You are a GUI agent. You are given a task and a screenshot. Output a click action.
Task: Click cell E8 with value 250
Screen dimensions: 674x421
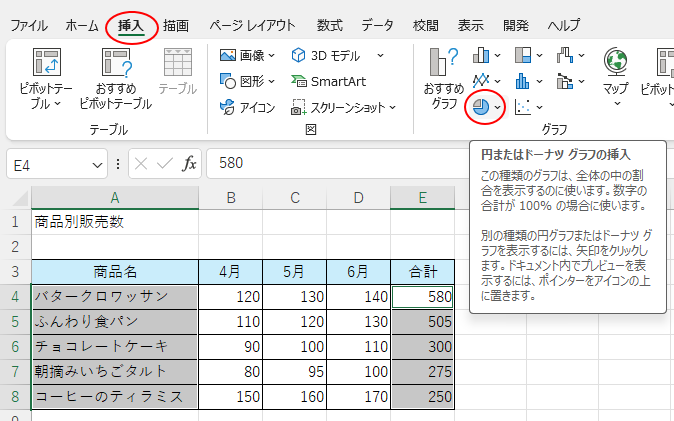[423, 396]
